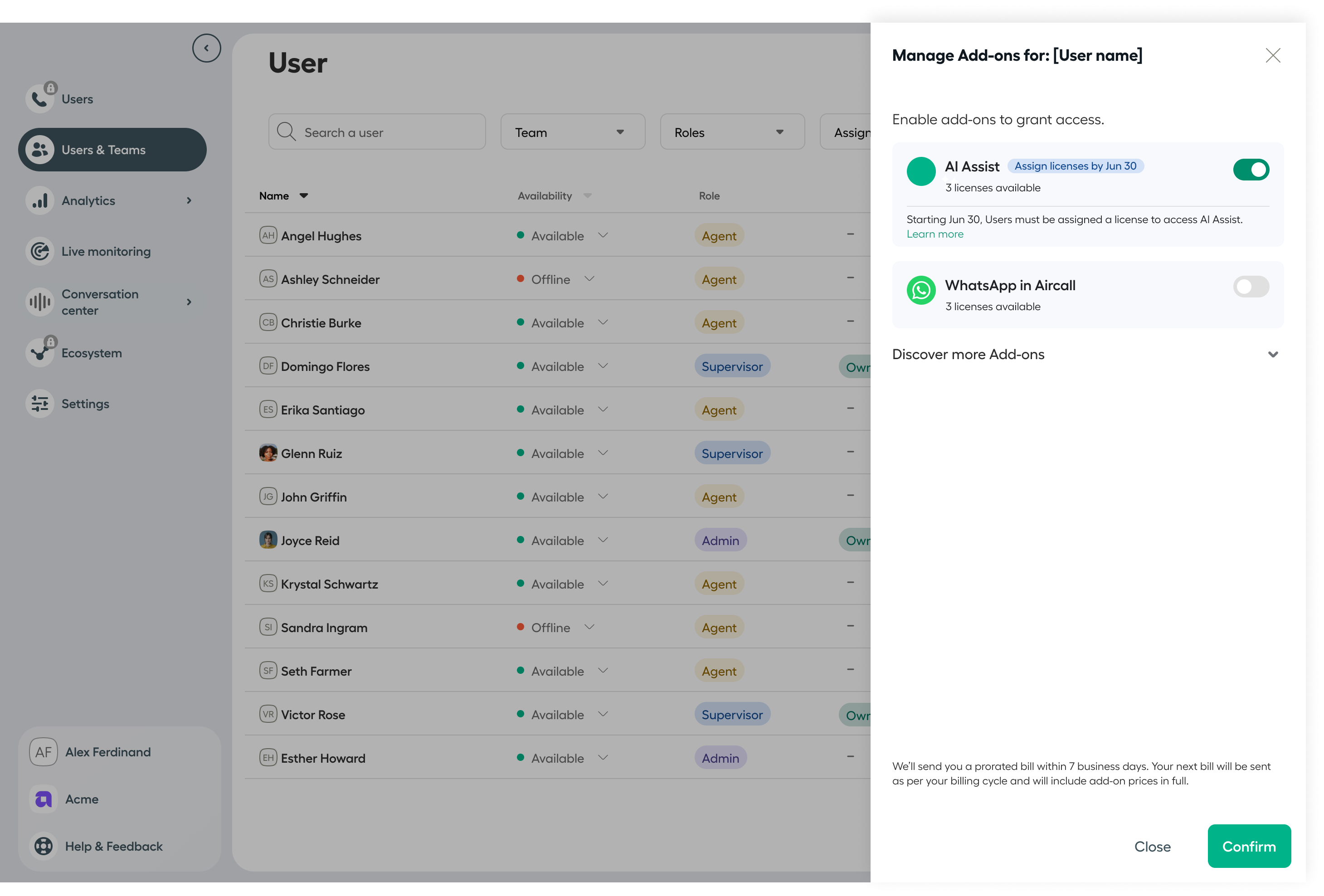
Task: Turn off the AI Assist toggle
Action: (1251, 170)
